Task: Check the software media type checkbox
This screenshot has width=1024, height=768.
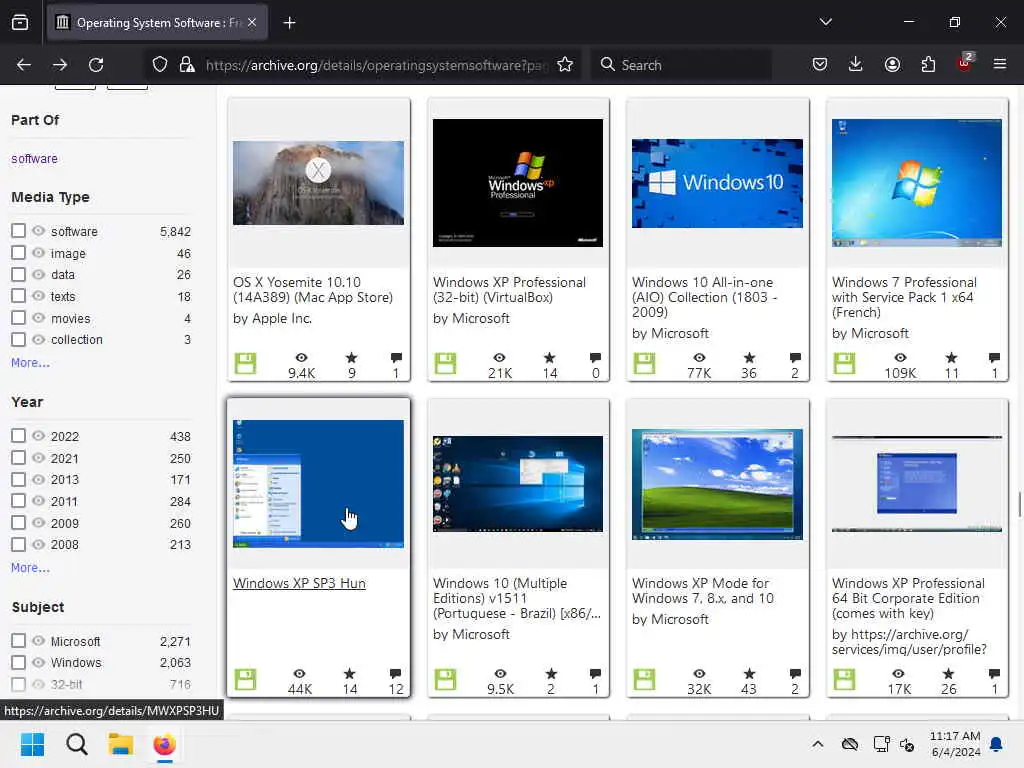Action: (18, 231)
